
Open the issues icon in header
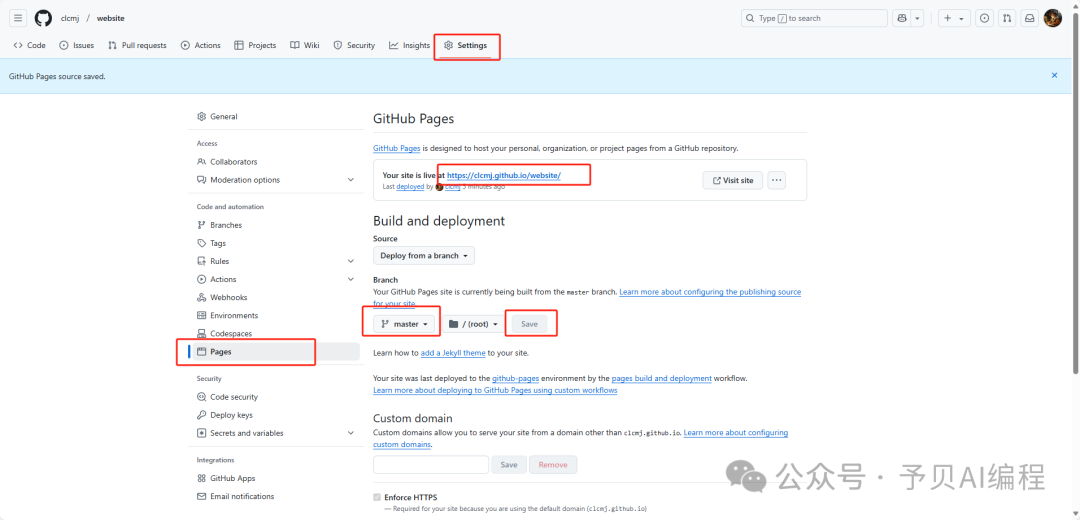(985, 19)
